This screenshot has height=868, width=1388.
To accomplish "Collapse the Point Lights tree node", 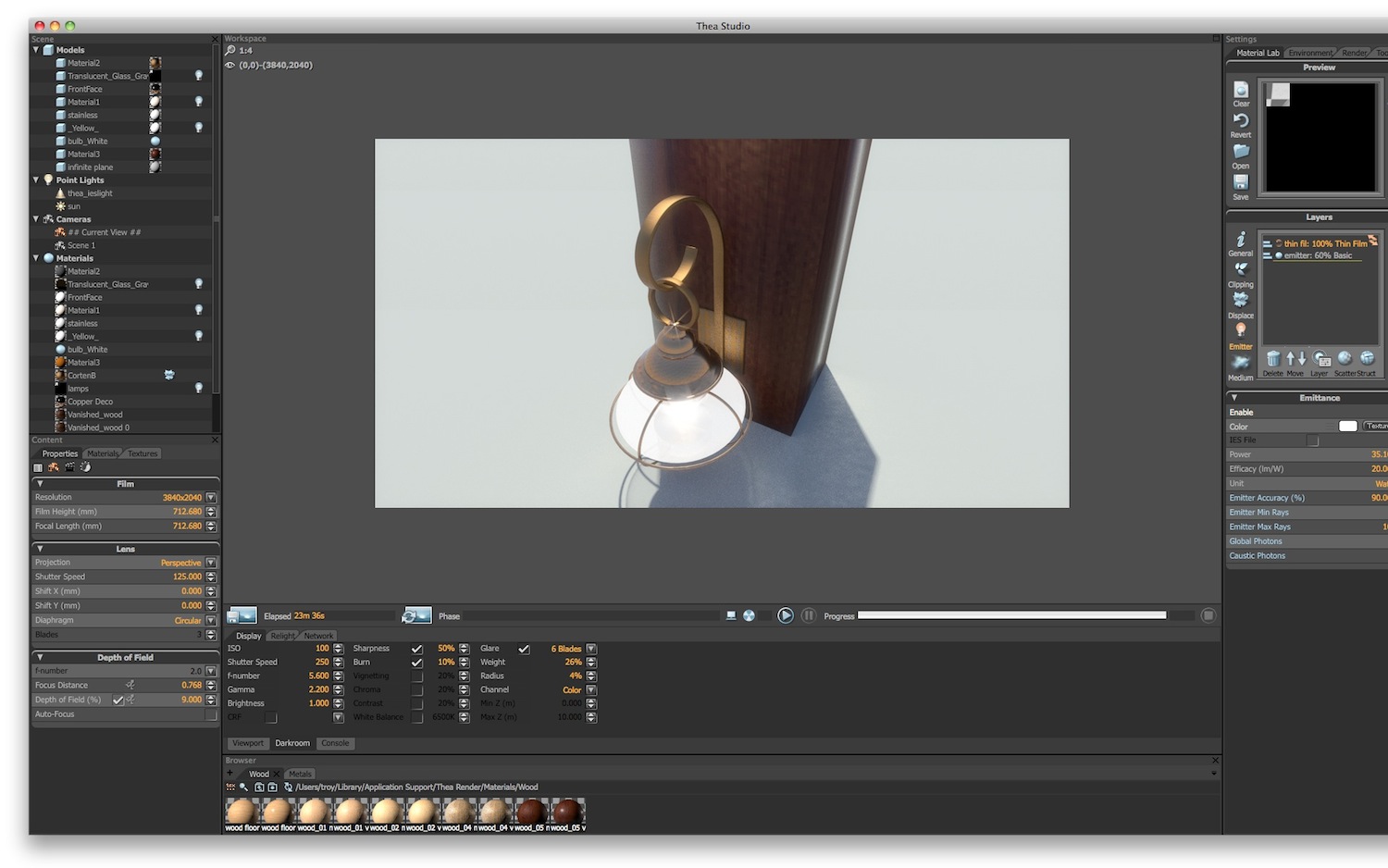I will pos(36,180).
